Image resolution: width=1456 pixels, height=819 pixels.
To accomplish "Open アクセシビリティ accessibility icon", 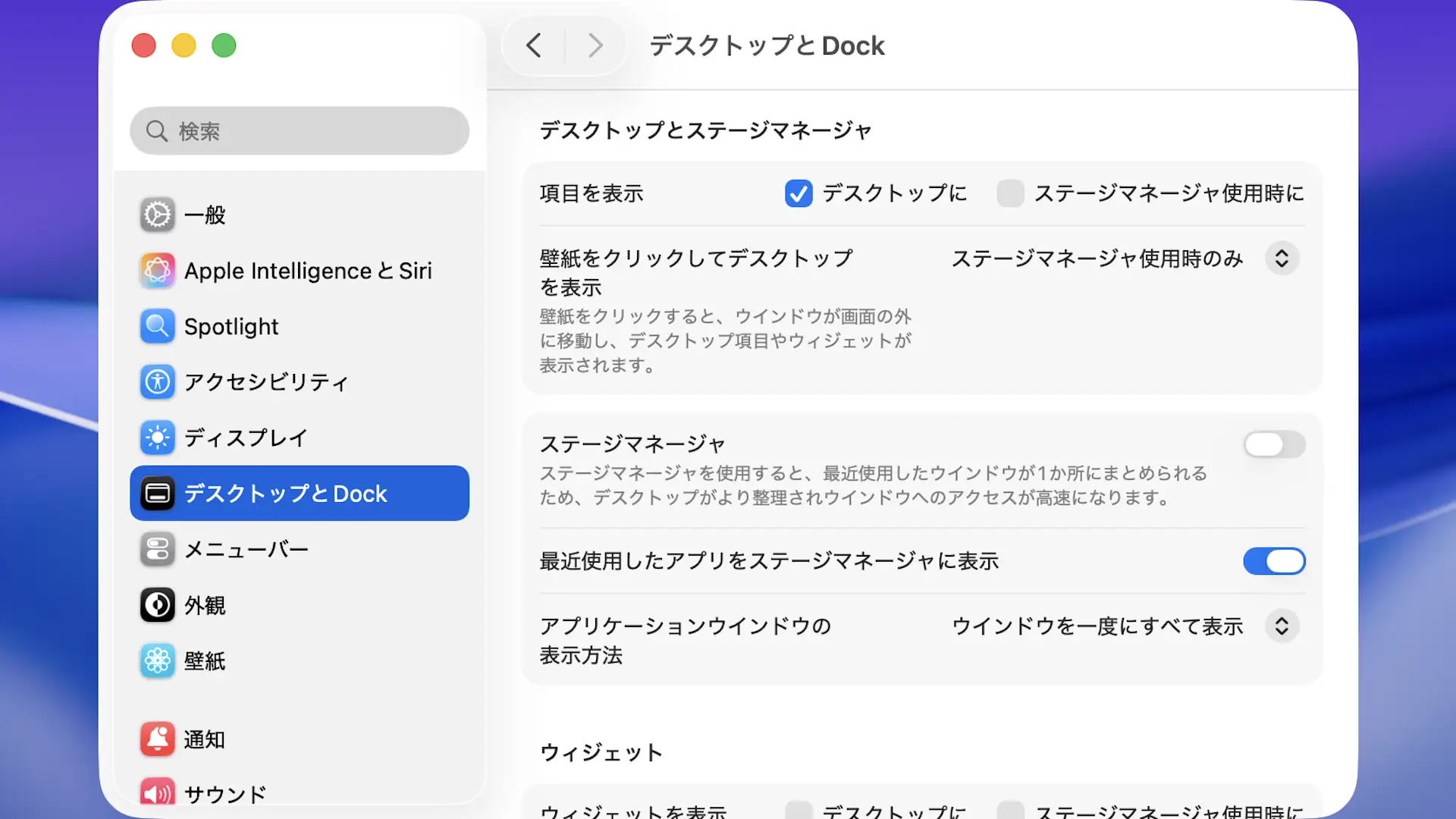I will coord(158,381).
